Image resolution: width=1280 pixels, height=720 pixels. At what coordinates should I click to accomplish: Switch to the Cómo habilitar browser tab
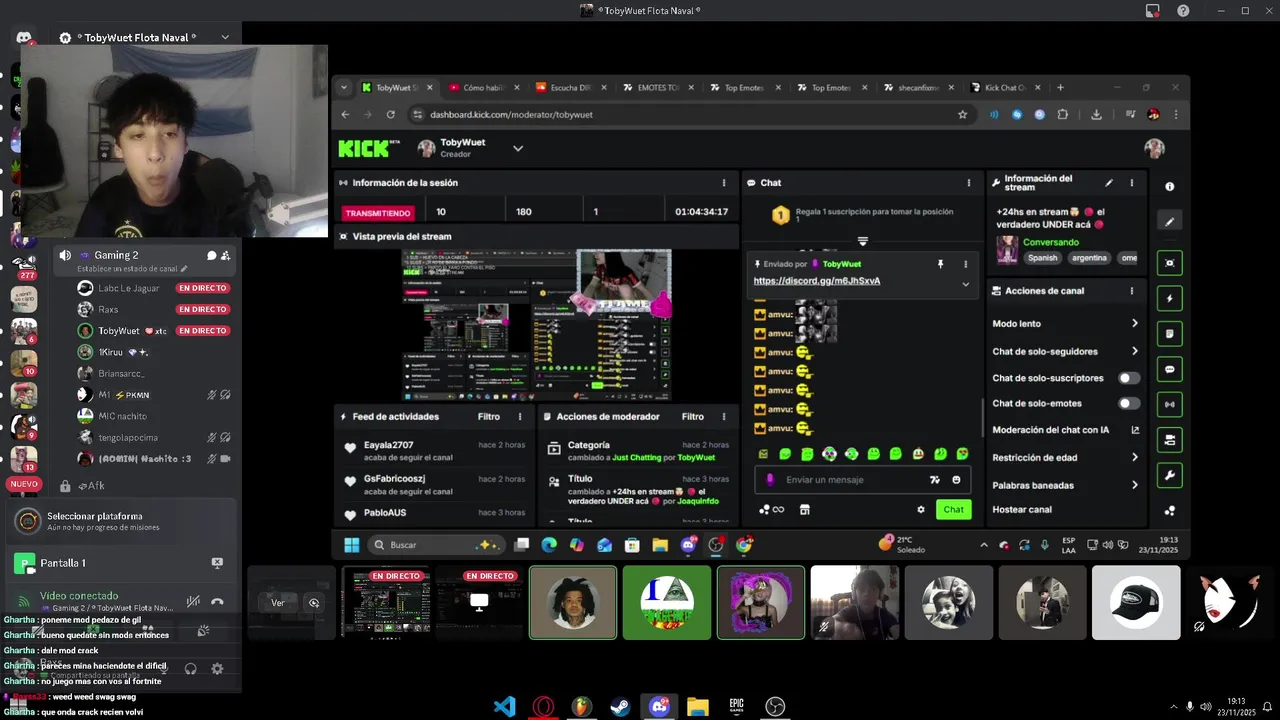click(x=482, y=88)
